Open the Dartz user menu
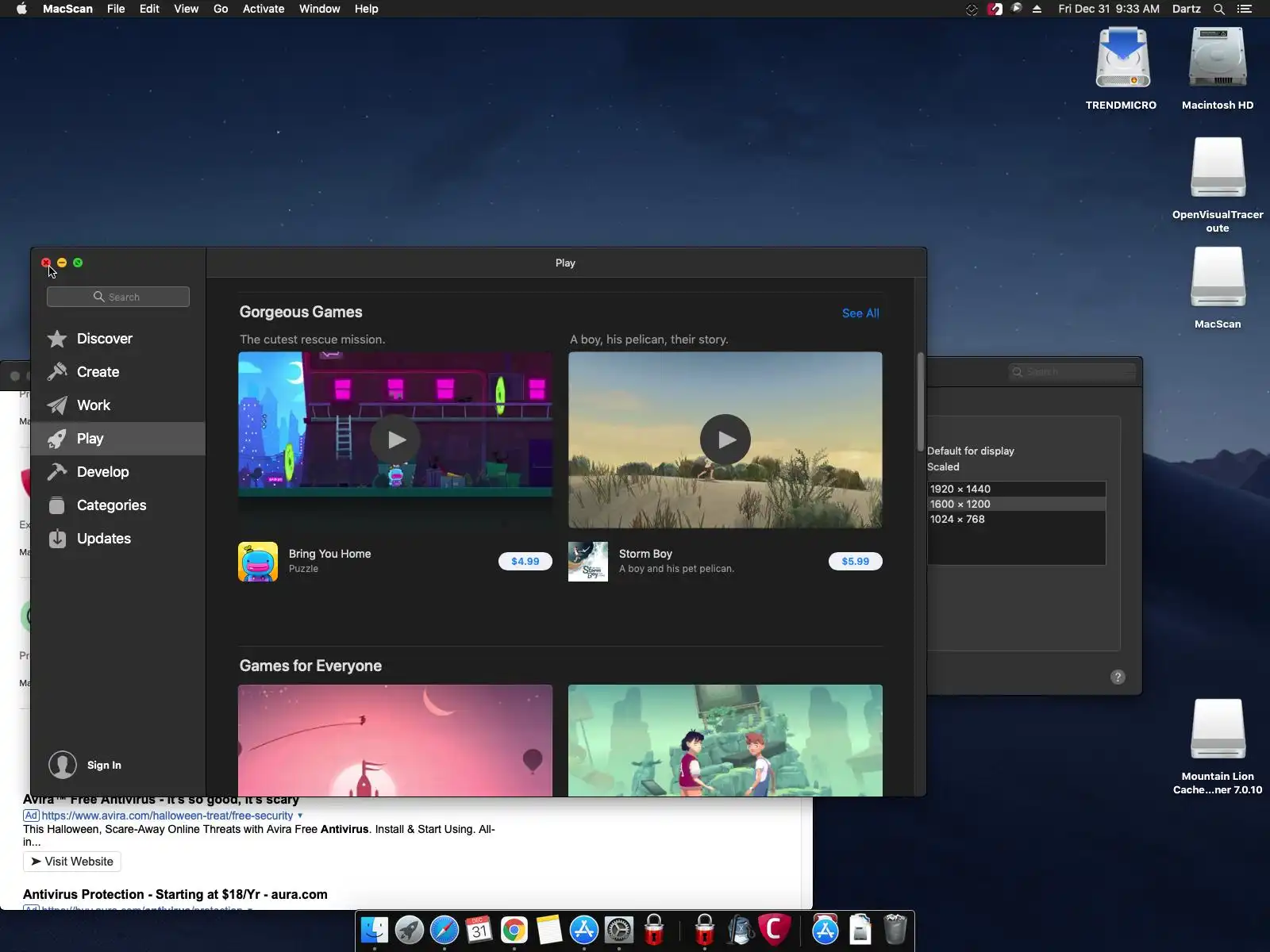1270x952 pixels. (1187, 9)
